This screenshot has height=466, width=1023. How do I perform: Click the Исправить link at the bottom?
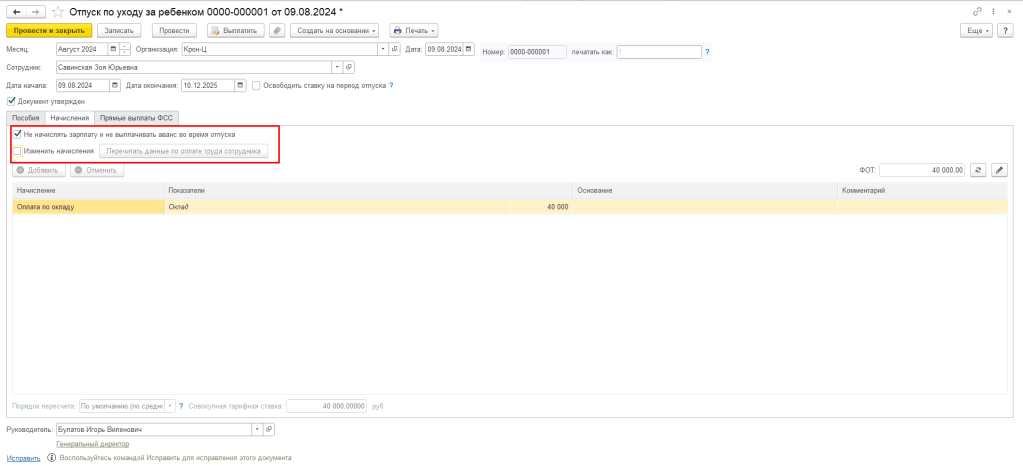pyautogui.click(x=25, y=457)
